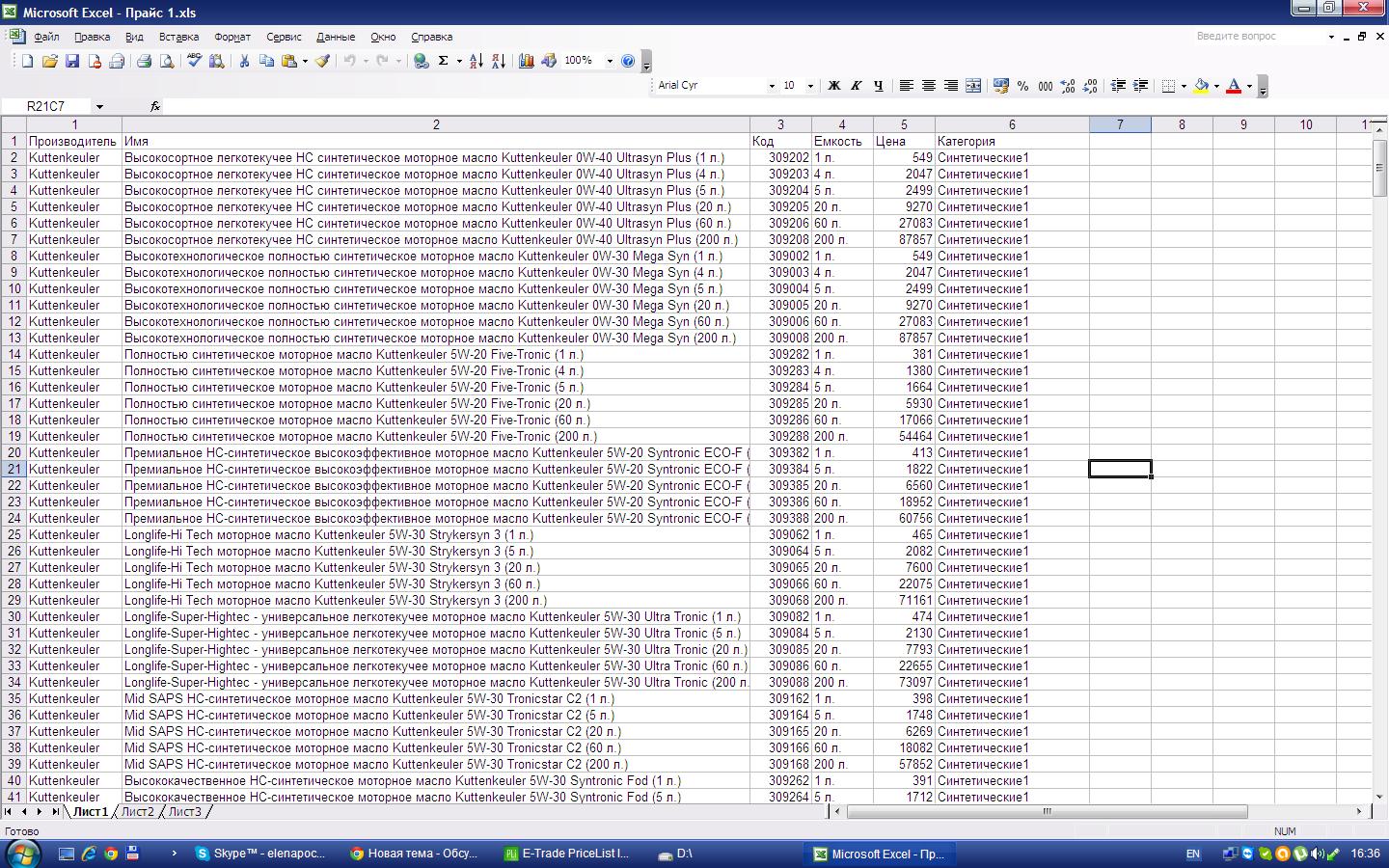Viewport: 1389px width, 868px height.
Task: Switch to E-Trade PriceList taskbar button
Action: 567,854
